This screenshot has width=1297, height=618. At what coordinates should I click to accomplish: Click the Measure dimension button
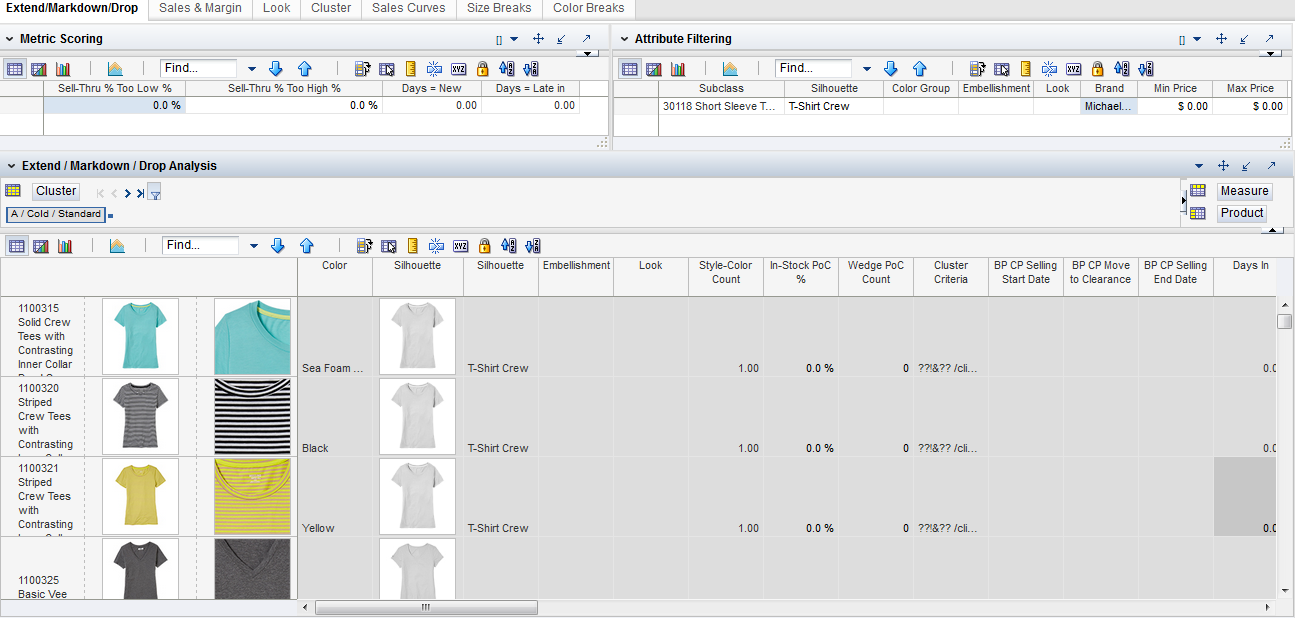tap(1243, 191)
